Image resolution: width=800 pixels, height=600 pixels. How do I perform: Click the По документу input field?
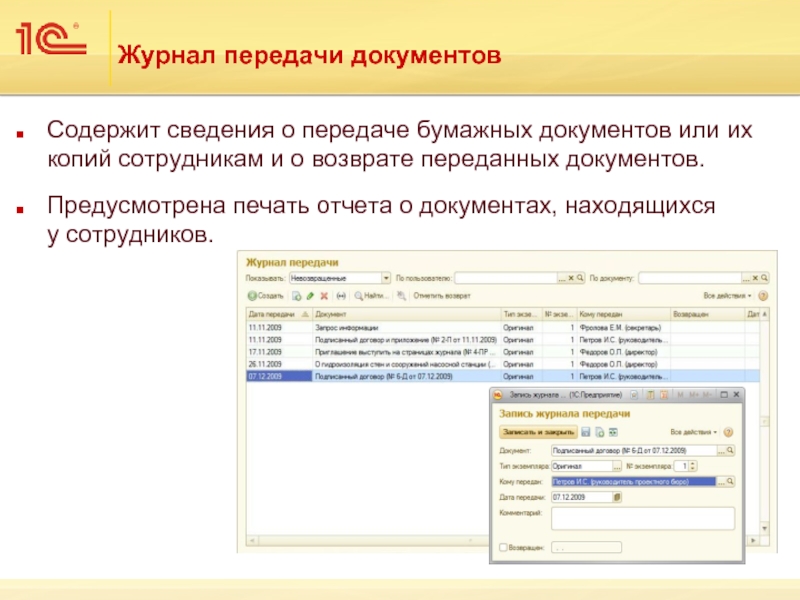click(x=690, y=278)
